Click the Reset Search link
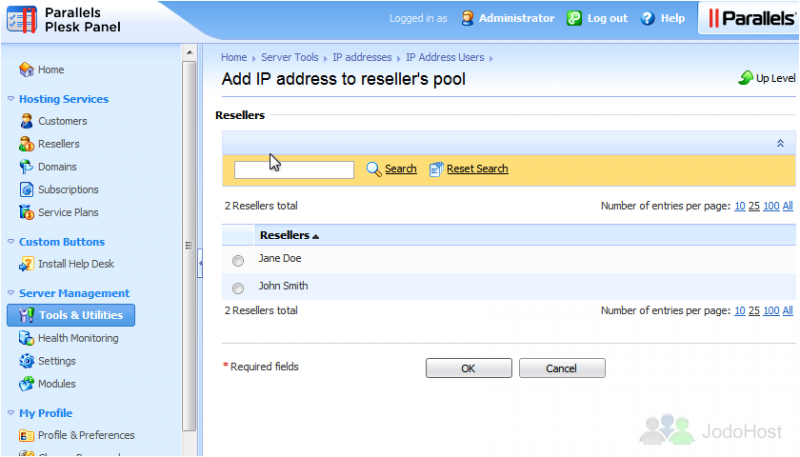 (x=478, y=169)
